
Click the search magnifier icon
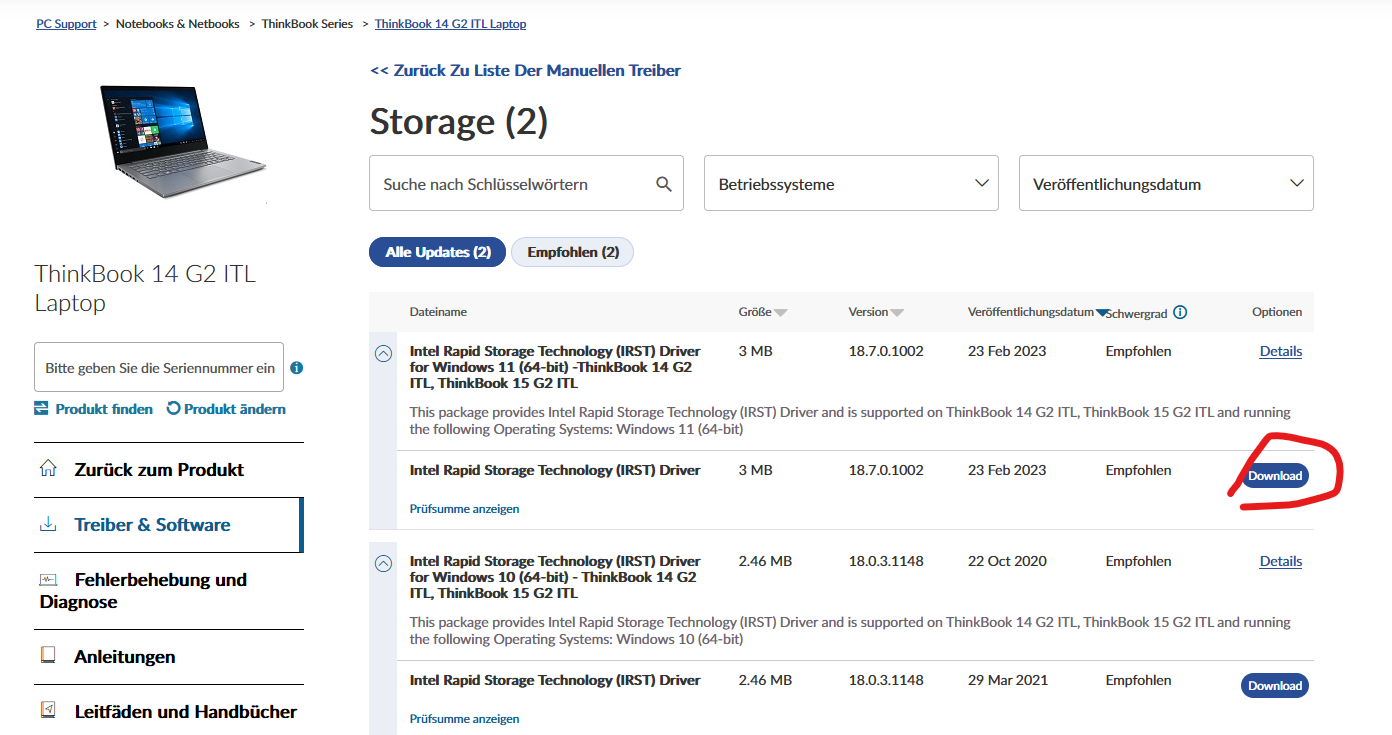click(663, 184)
